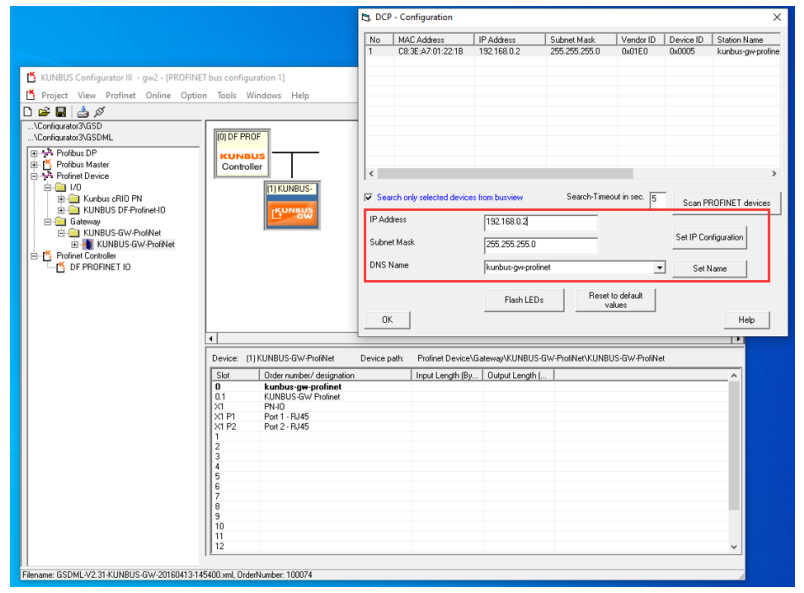Viewport: 804px width, 593px height.
Task: Open the Tools menu
Action: [227, 95]
